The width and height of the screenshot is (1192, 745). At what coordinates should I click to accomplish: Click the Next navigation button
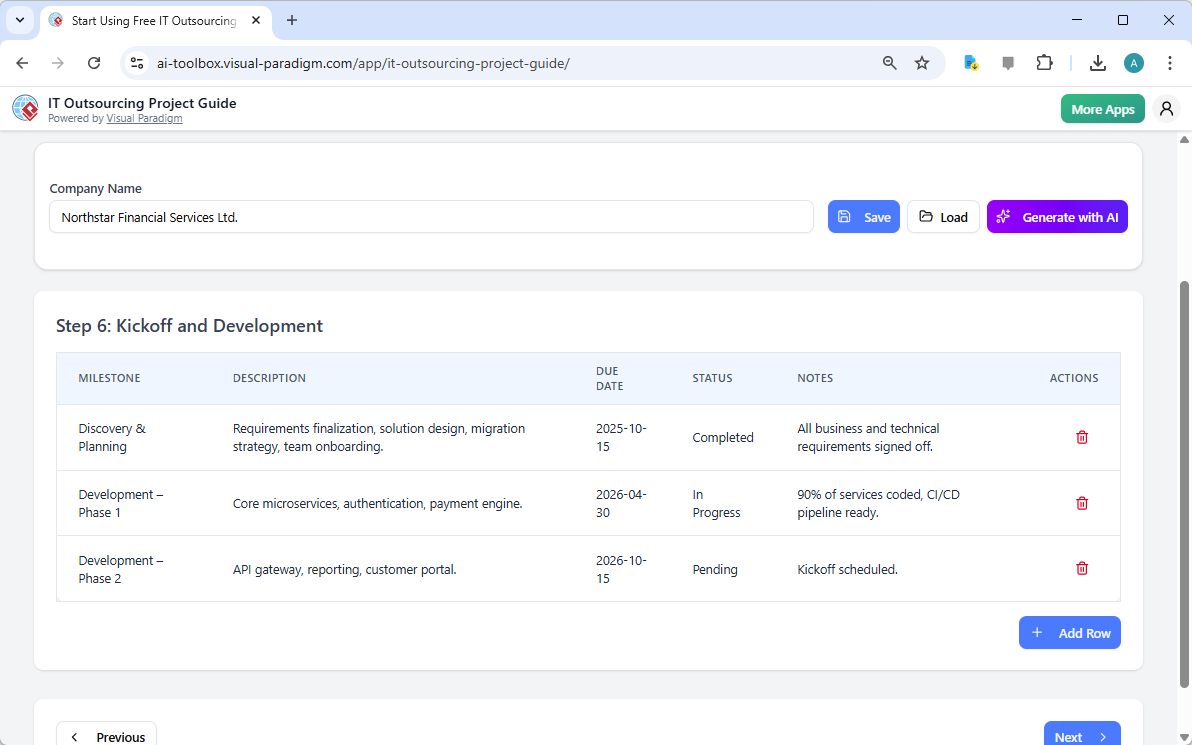tap(1082, 736)
